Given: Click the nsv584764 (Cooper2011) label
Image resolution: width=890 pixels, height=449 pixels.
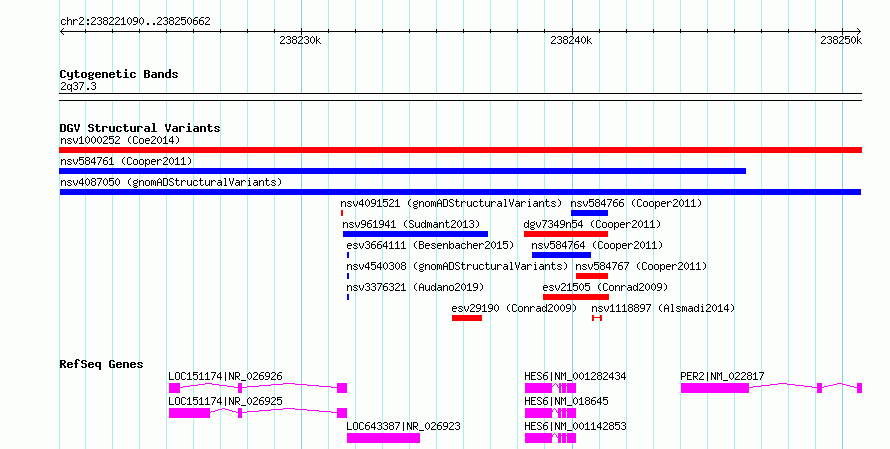Looking at the screenshot, I should (x=597, y=245).
